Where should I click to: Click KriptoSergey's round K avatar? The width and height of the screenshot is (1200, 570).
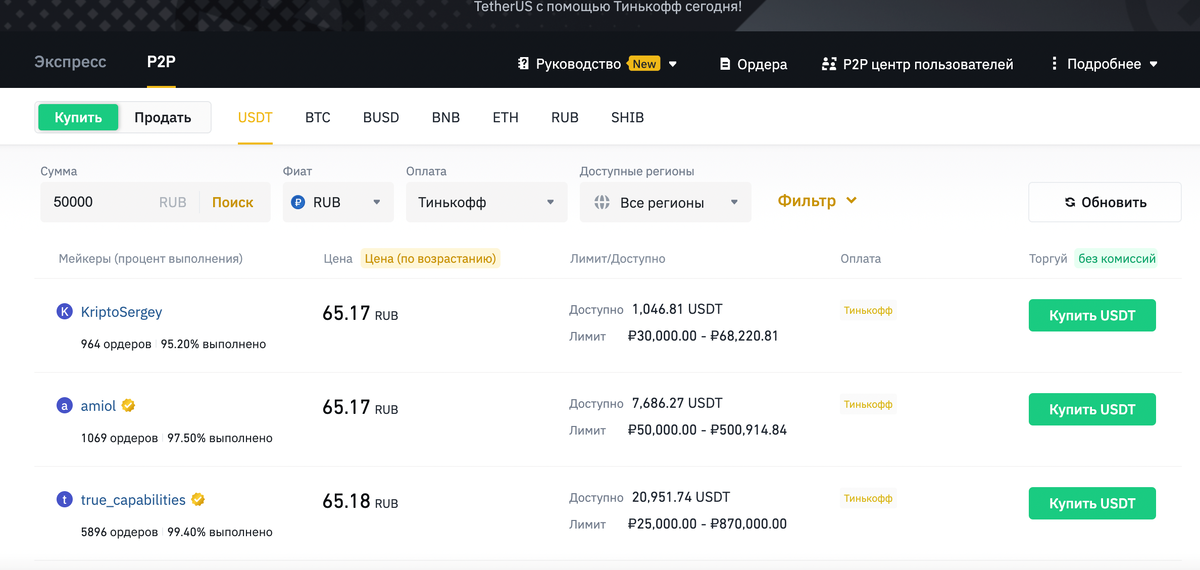click(x=65, y=312)
